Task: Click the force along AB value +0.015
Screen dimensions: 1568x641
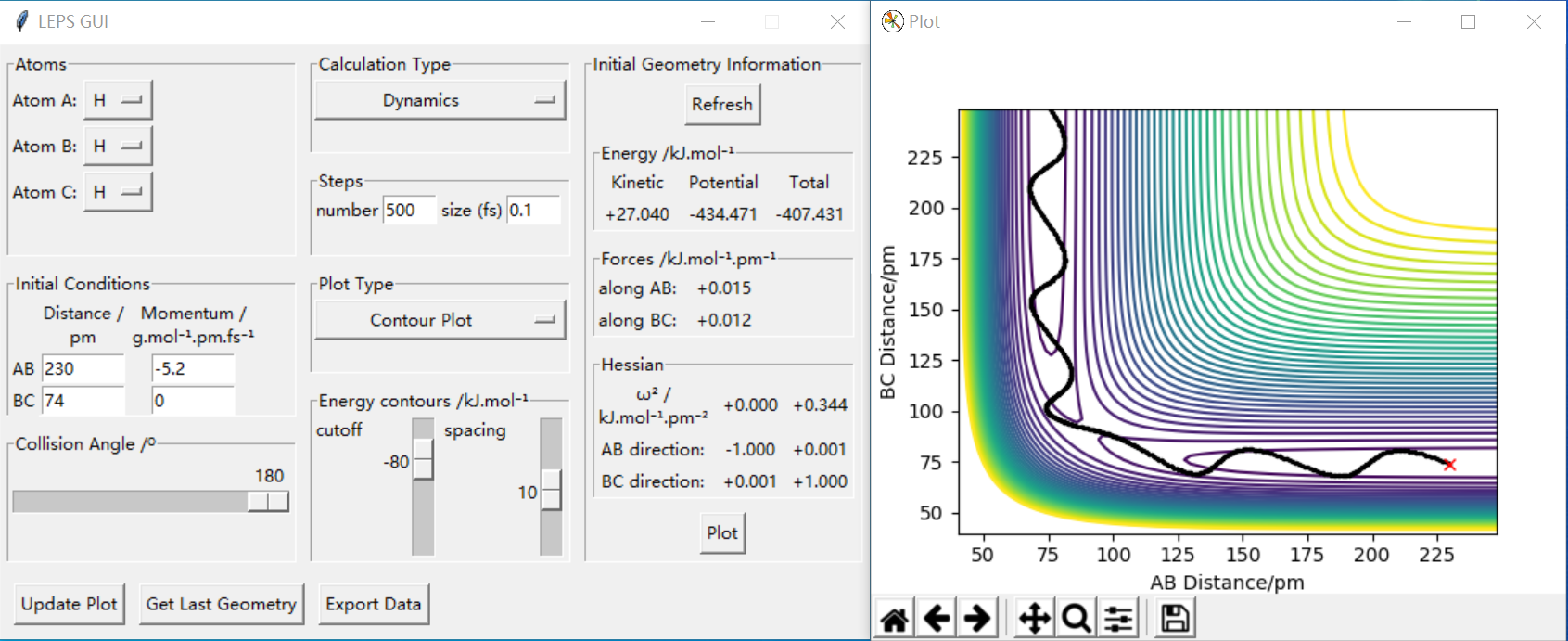Action: (724, 288)
